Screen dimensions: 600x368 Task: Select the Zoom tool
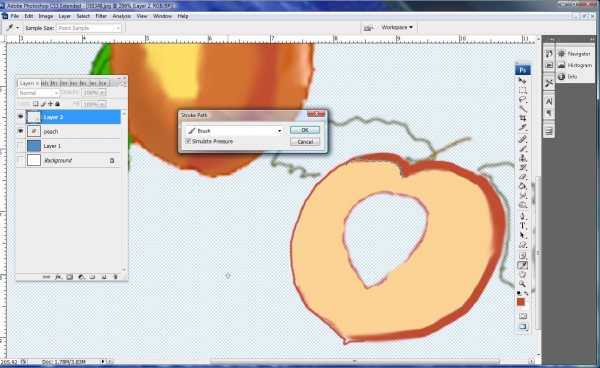522,284
